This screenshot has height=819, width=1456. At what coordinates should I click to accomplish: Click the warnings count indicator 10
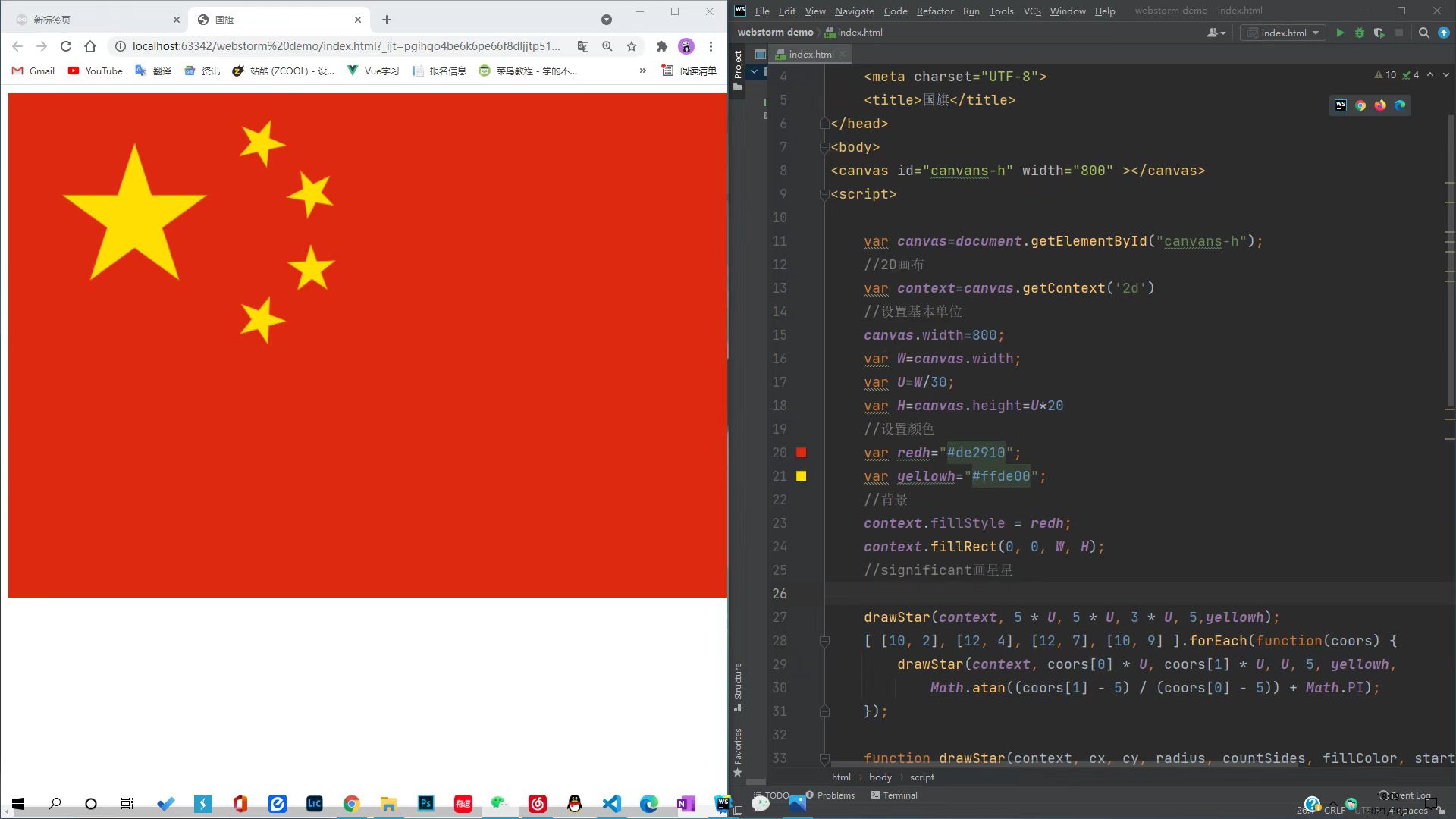tap(1385, 75)
